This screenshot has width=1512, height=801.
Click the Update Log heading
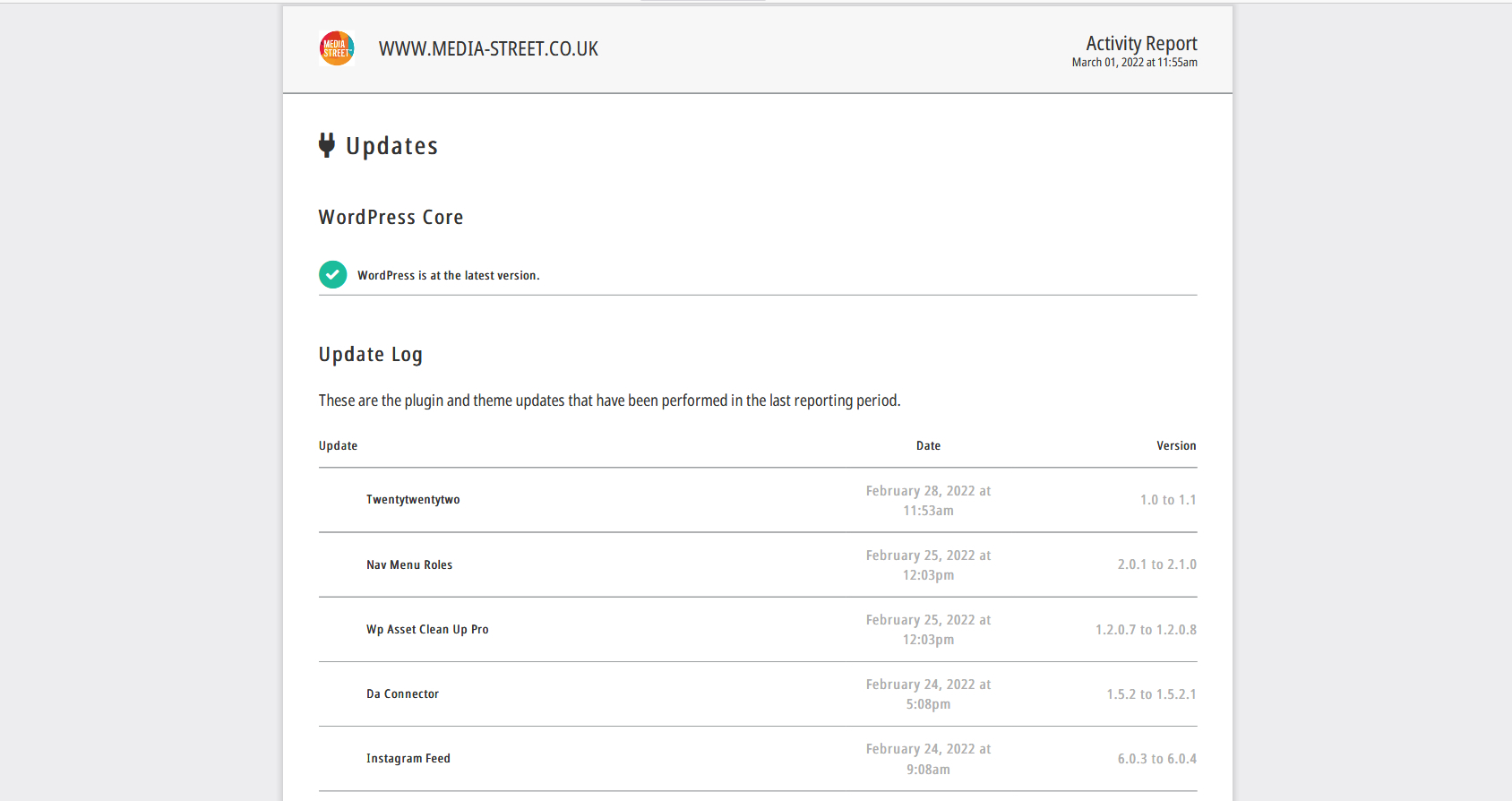point(370,355)
